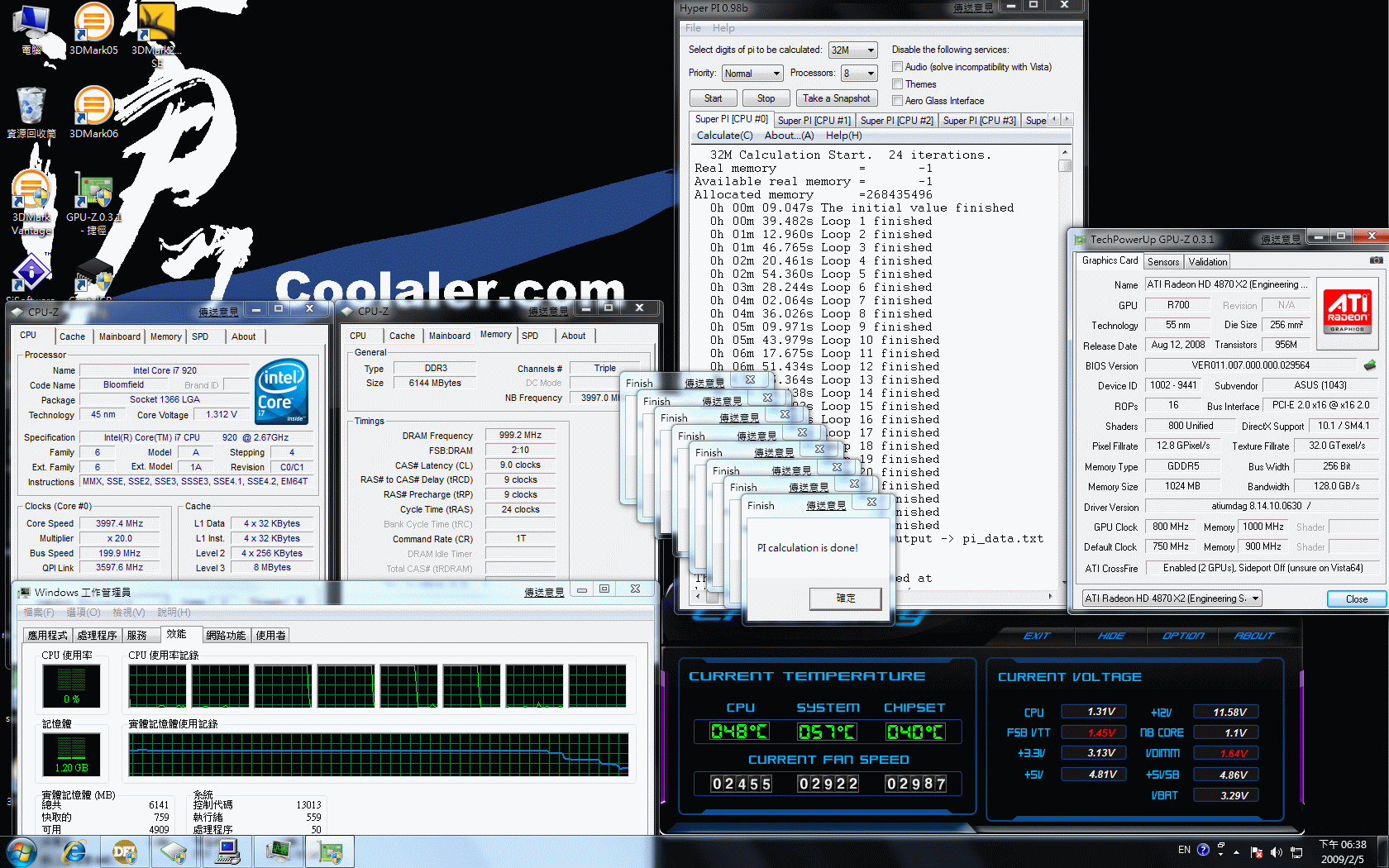Click the blue help tray icon
Screen dimensions: 1389x868
coord(1203,849)
